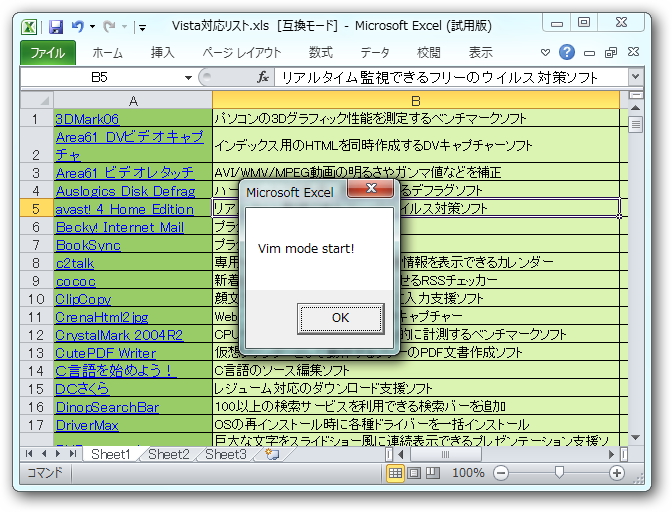This screenshot has width=672, height=512.
Task: Open the Name Box dropdown arrow
Action: tap(188, 78)
